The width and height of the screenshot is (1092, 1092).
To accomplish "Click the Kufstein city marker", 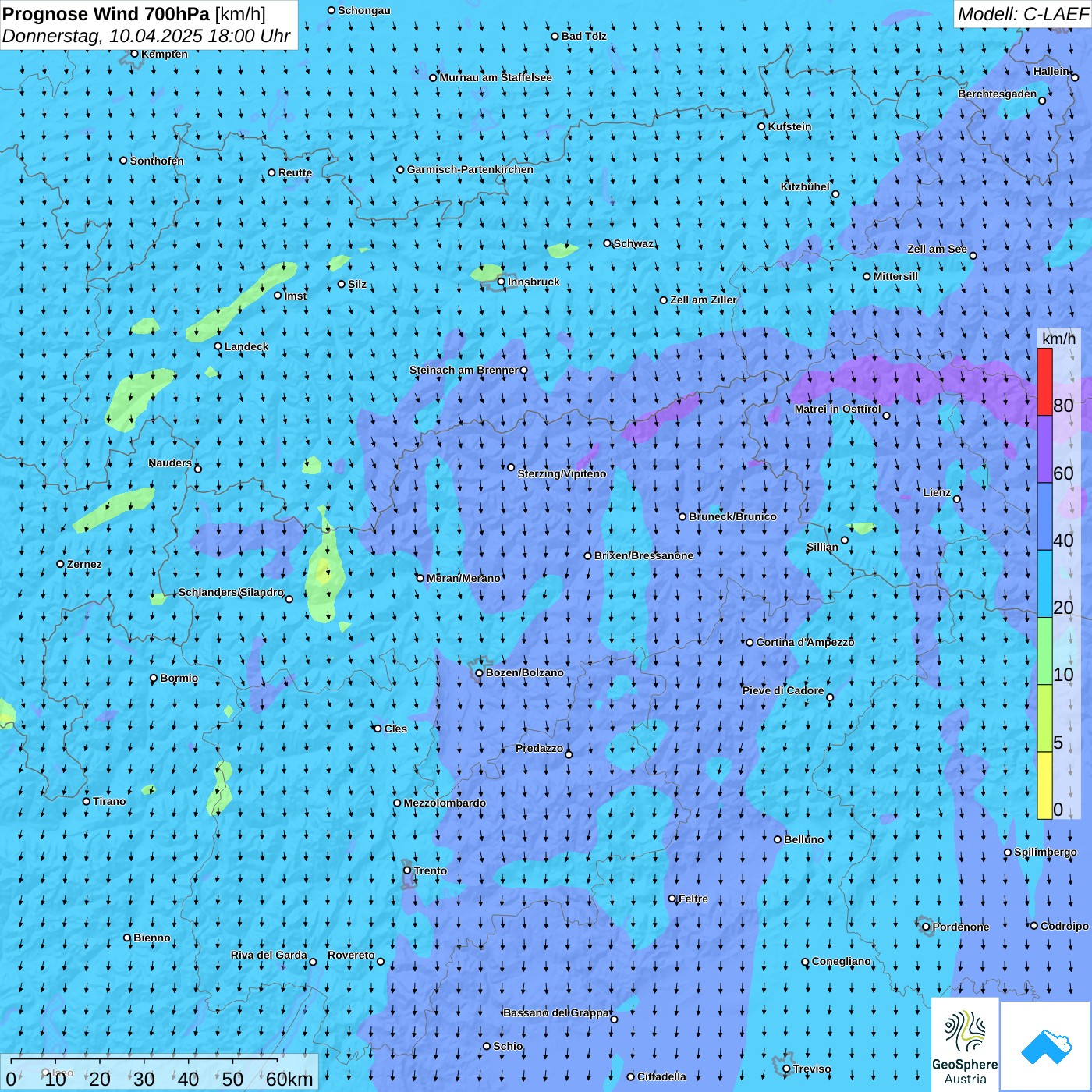I will pos(762,126).
